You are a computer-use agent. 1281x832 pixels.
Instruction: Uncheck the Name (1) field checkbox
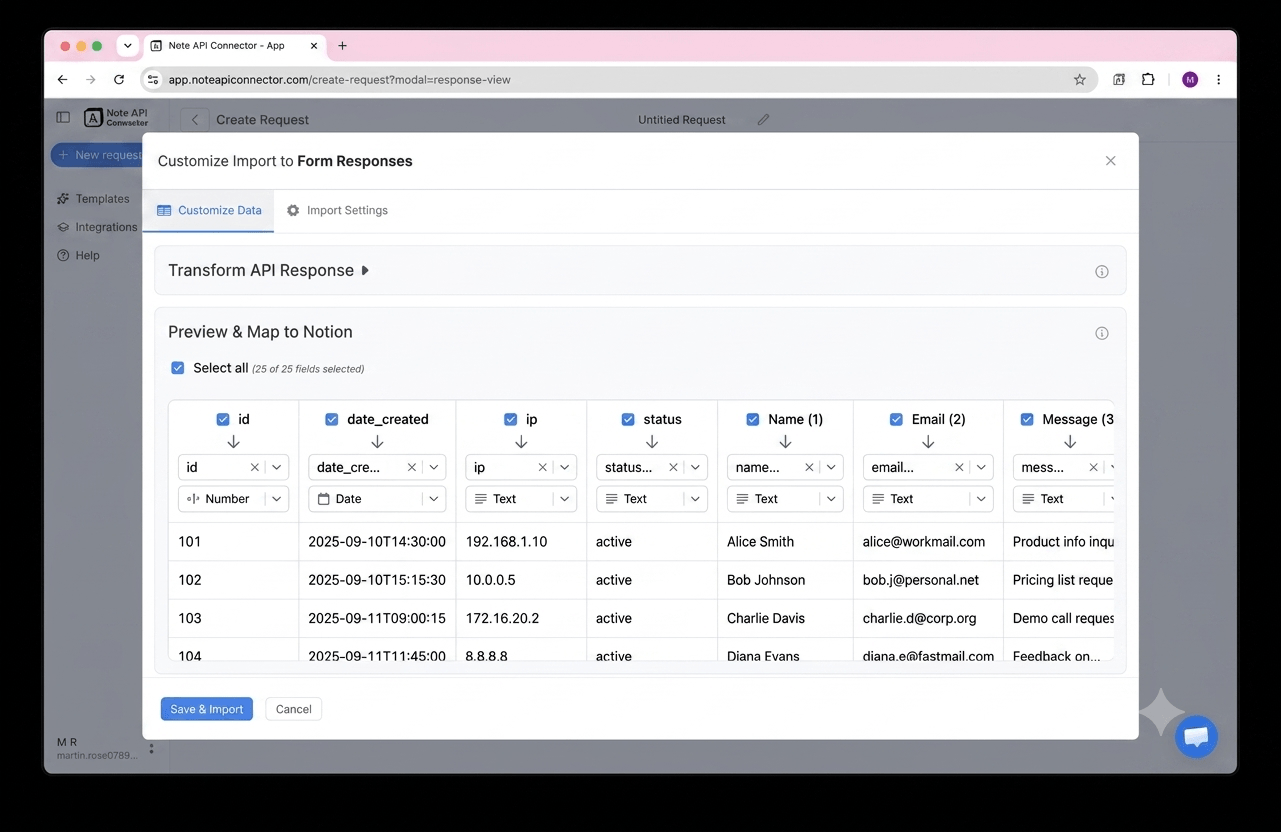pyautogui.click(x=753, y=420)
